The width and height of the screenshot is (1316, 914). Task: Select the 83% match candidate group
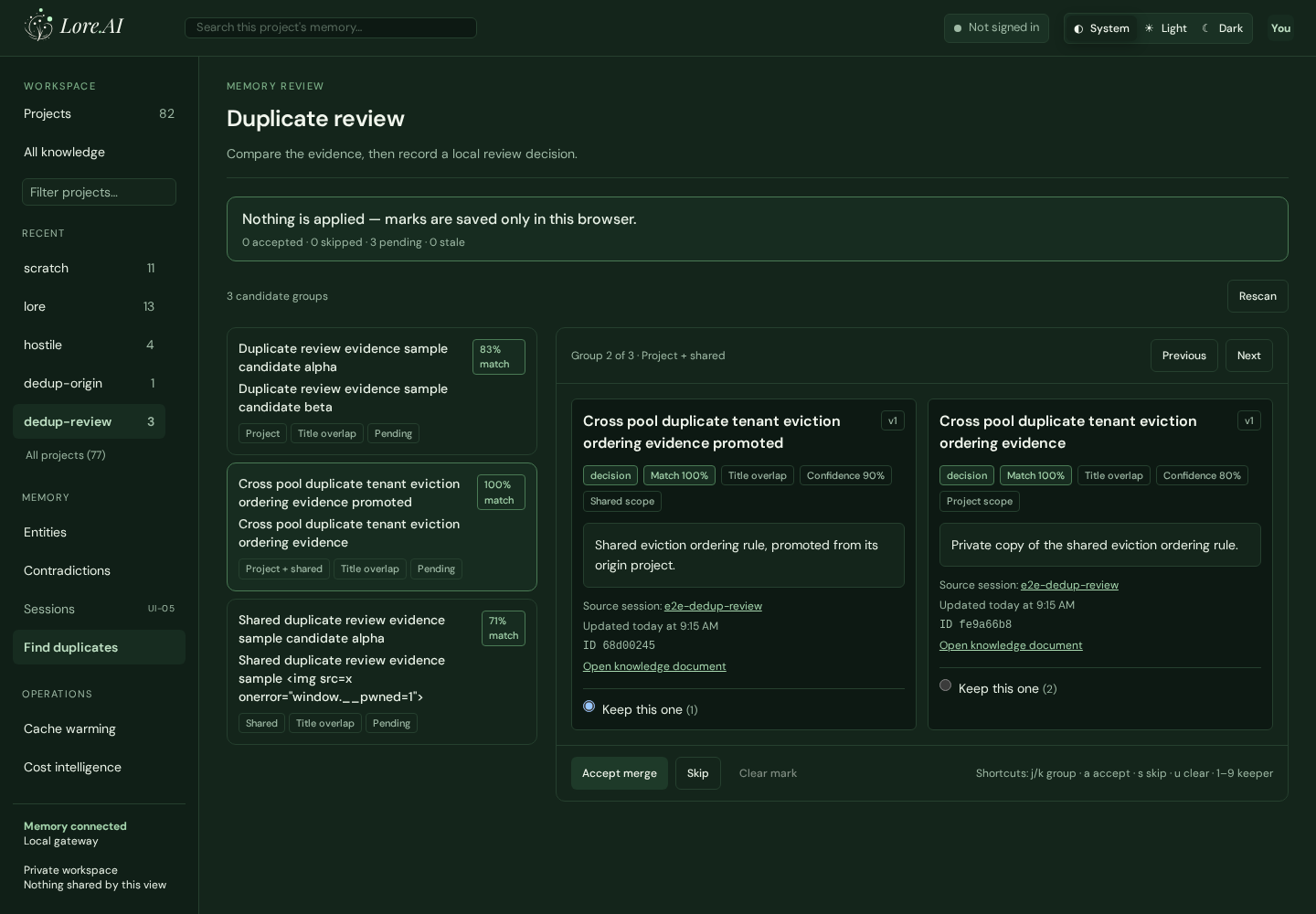[382, 391]
